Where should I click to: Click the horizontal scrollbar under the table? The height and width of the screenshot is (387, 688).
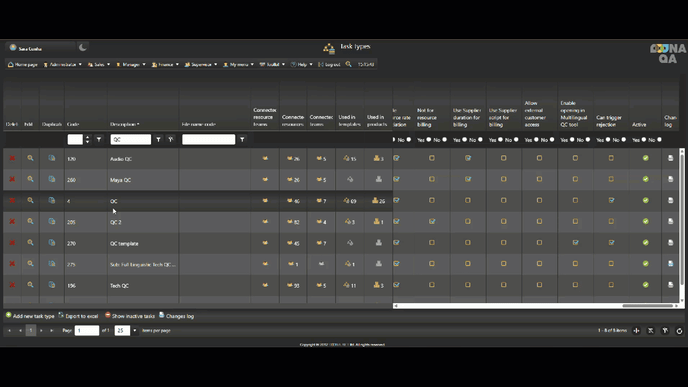coord(536,306)
